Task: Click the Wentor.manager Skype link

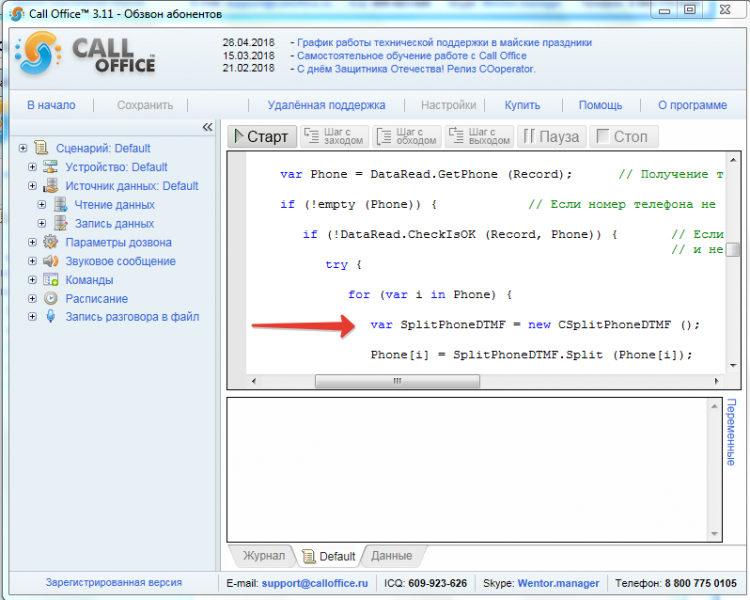Action: (x=558, y=583)
